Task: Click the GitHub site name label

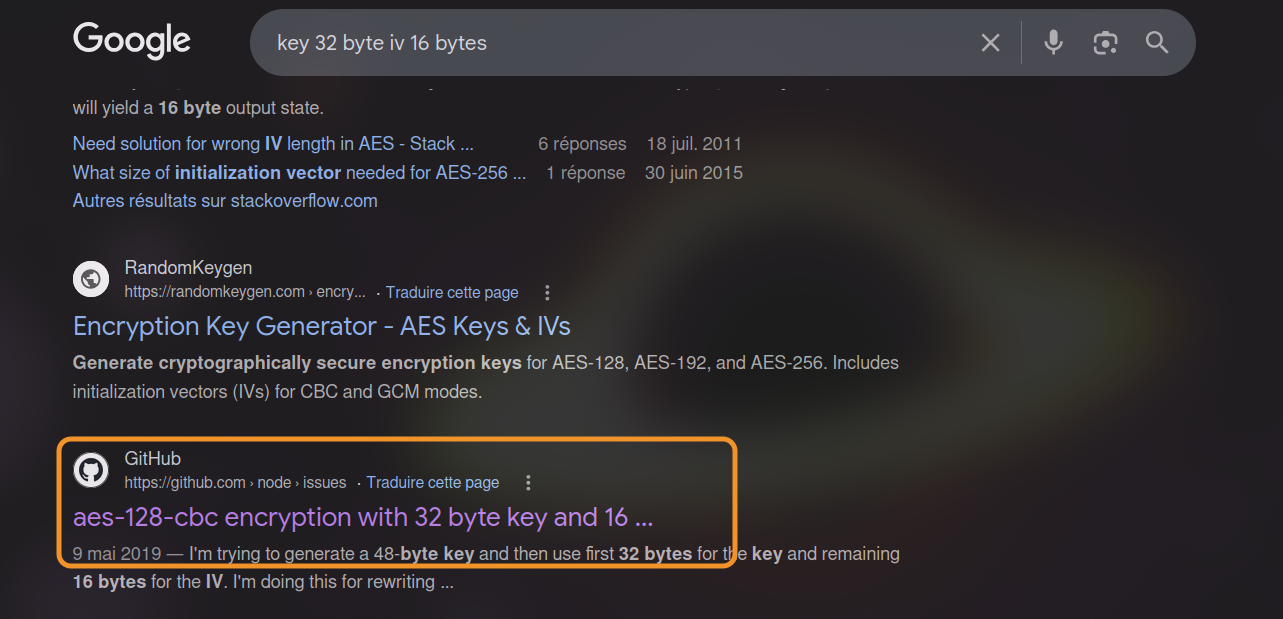Action: (x=152, y=459)
